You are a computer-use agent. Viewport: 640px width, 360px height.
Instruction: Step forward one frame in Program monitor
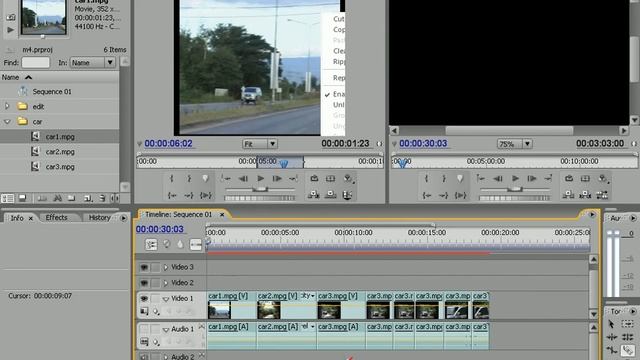click(532, 178)
